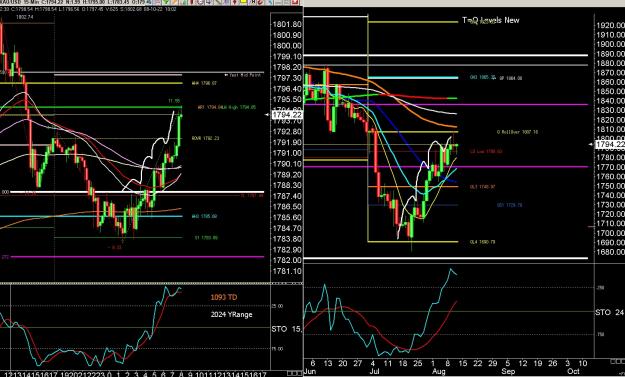Click the 'STO 24' indicator label on right chart
Image resolution: width=625 pixels, height=377 pixels.
point(609,312)
